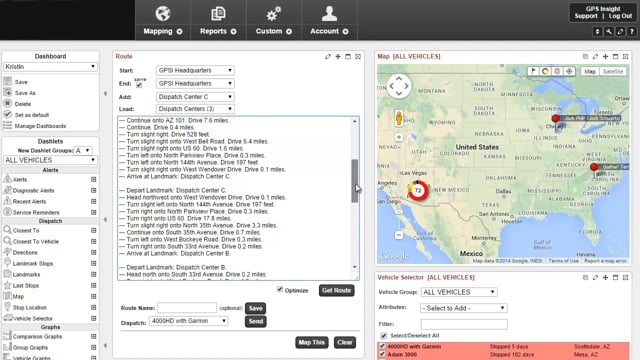Image resolution: width=640 pixels, height=360 pixels.
Task: Click the Route panel move icon
Action: [x=338, y=57]
